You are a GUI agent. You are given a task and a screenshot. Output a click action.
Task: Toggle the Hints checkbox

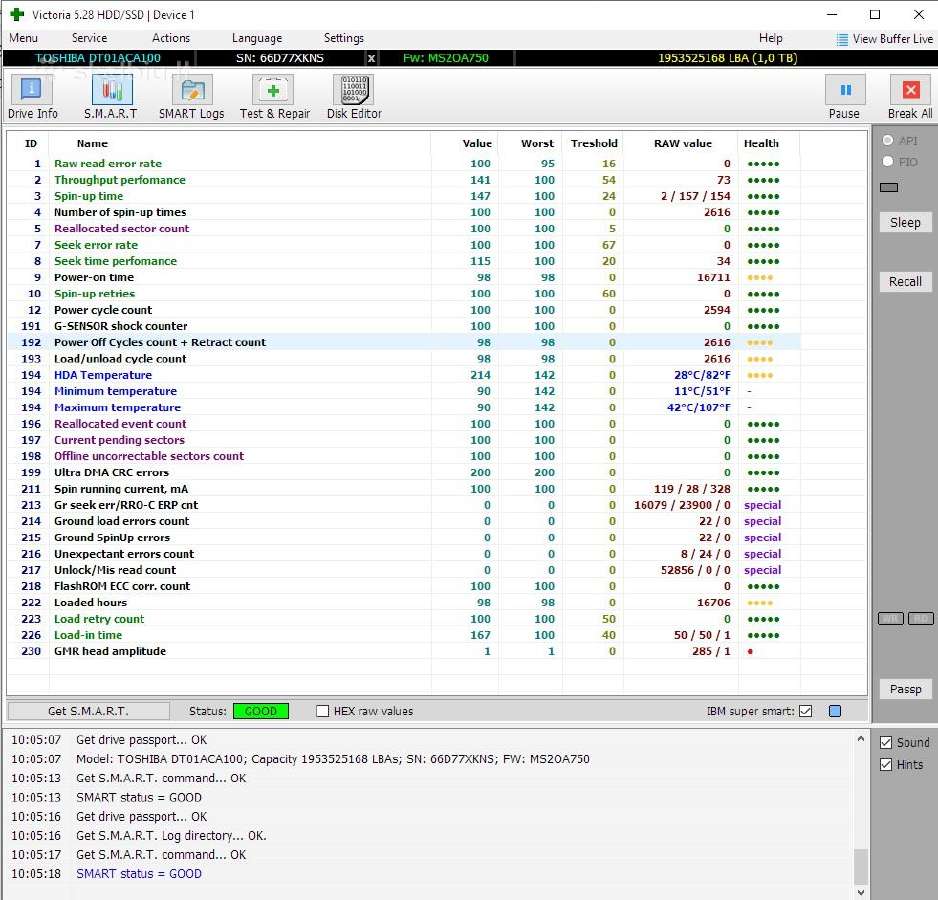point(886,765)
